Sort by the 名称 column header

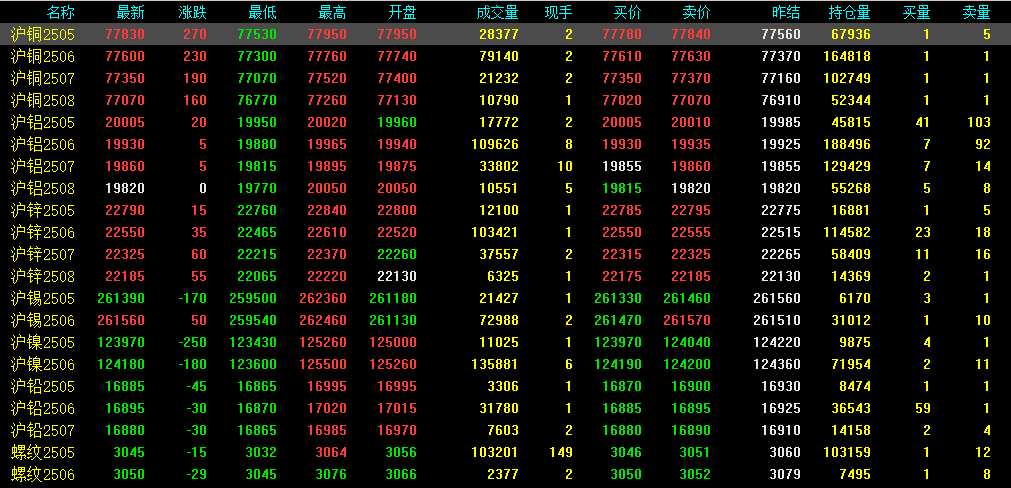tap(61, 12)
